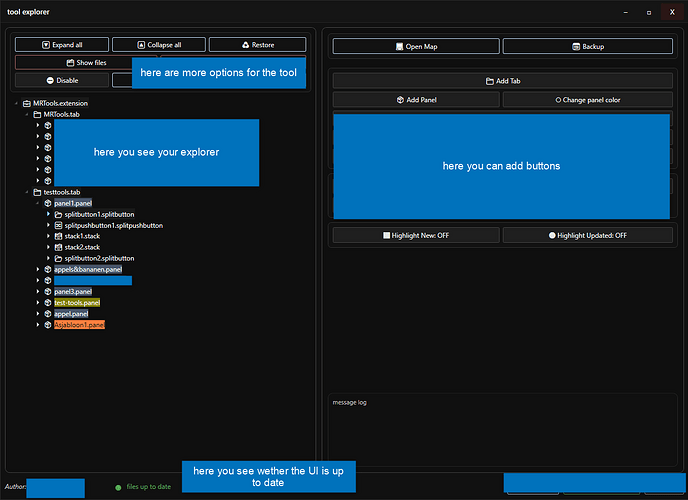Collapse the testtools.tab node arrow
688x500 pixels.
click(27, 192)
